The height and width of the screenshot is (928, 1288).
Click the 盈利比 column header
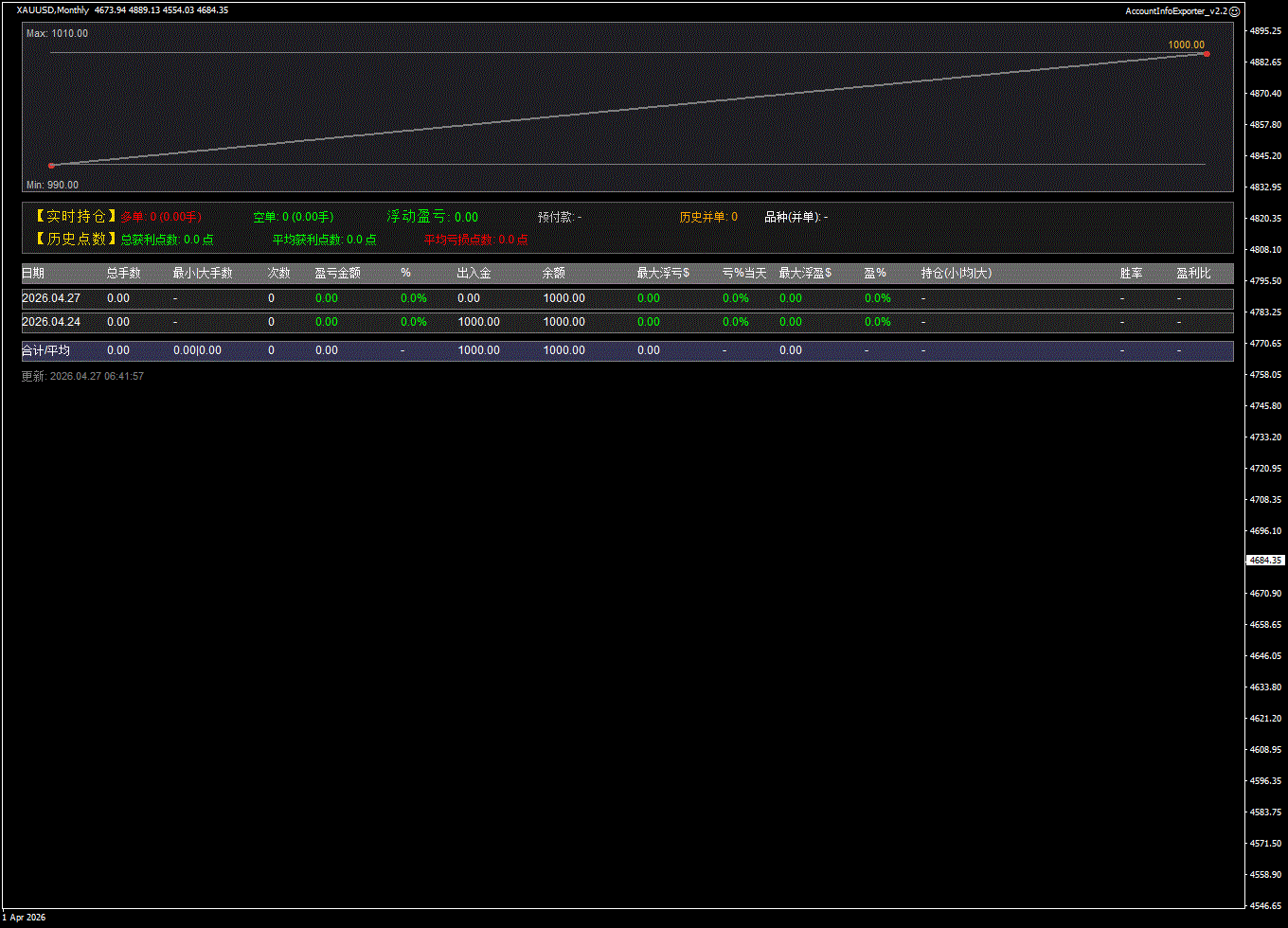tap(1193, 274)
